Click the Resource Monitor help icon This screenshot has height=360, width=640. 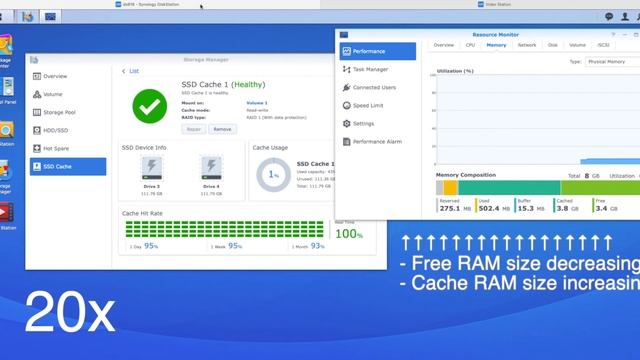pos(613,35)
